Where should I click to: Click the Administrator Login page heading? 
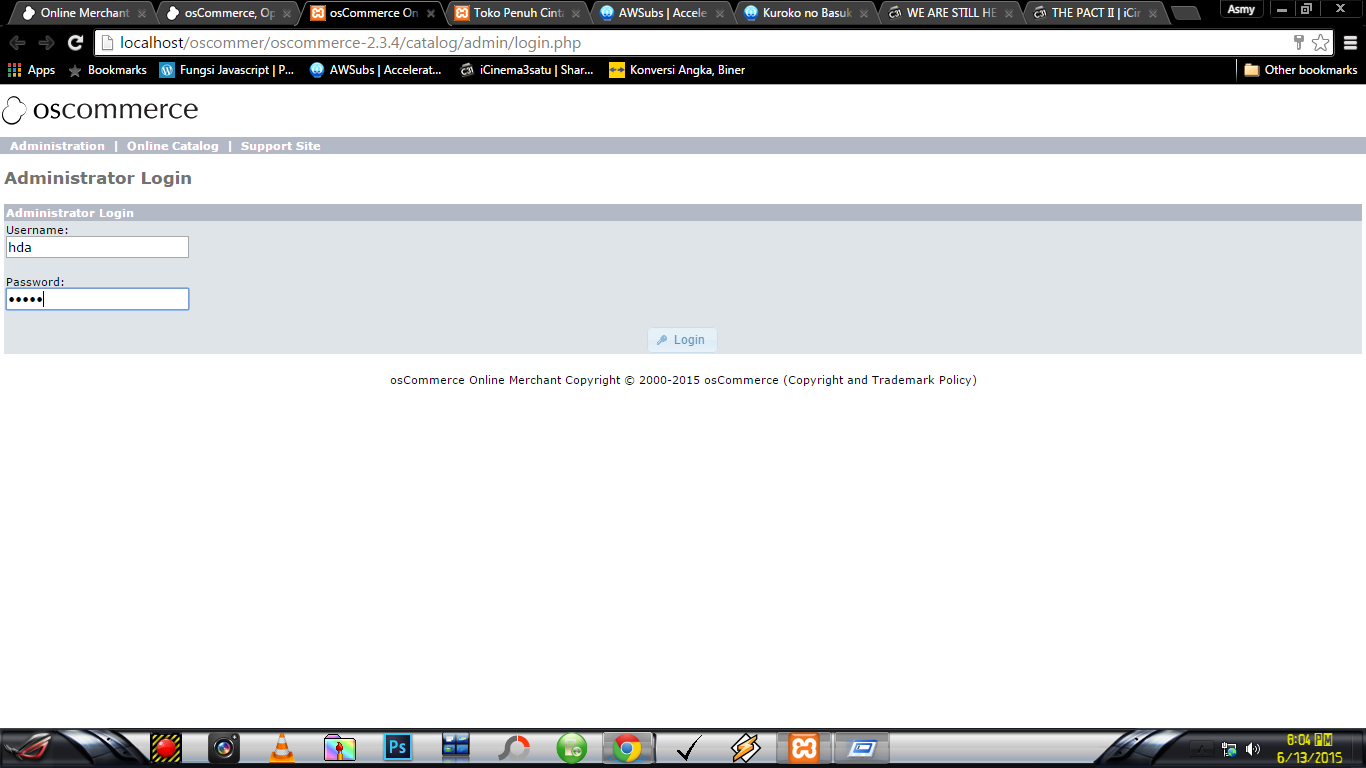pos(98,178)
